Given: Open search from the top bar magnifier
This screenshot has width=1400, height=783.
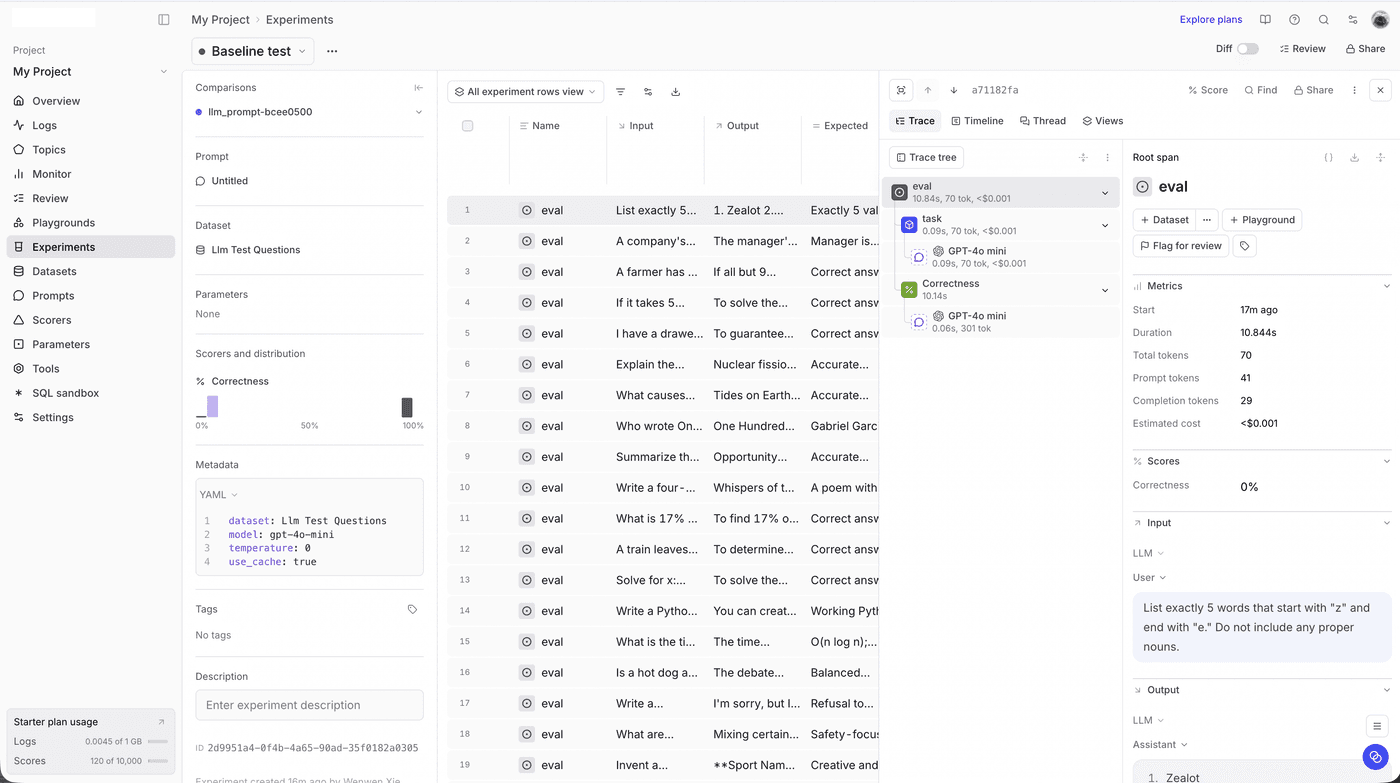Looking at the screenshot, I should (1324, 19).
